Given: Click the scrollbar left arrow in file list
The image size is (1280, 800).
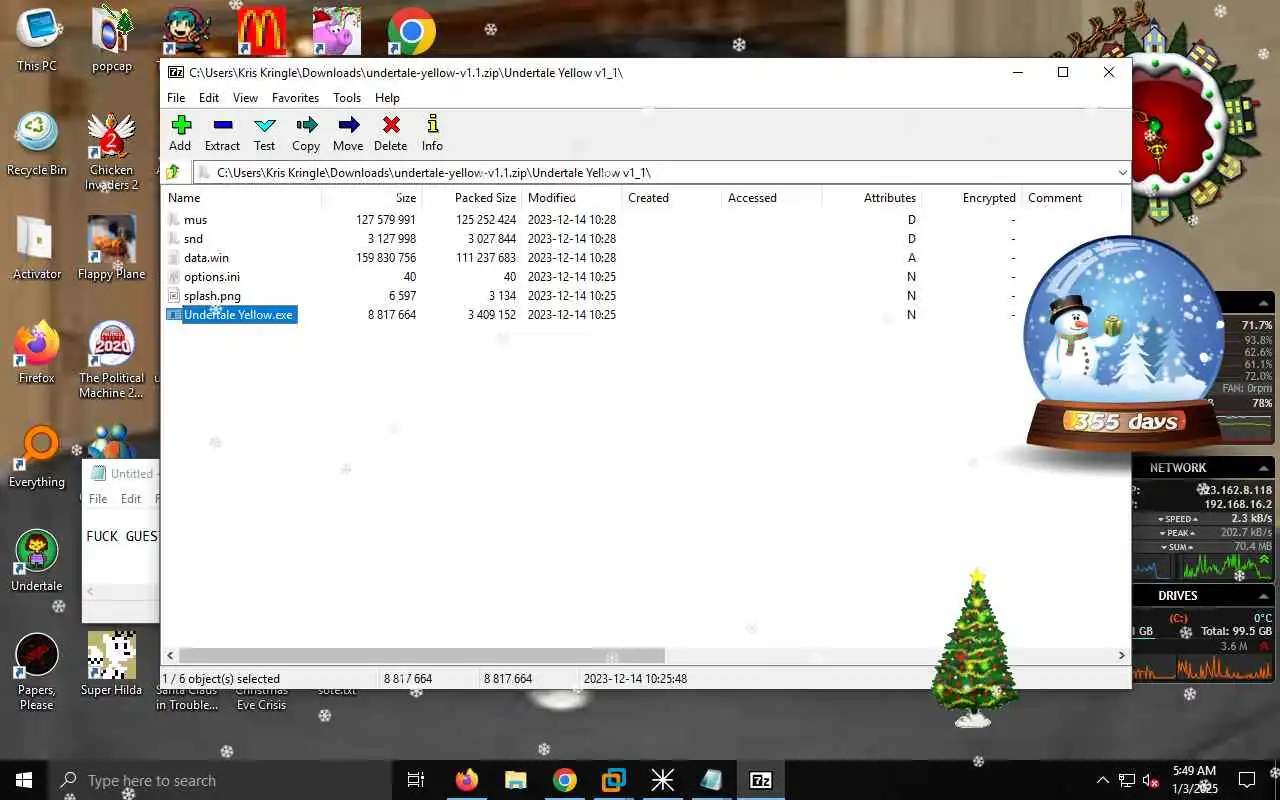Looking at the screenshot, I should tap(170, 656).
